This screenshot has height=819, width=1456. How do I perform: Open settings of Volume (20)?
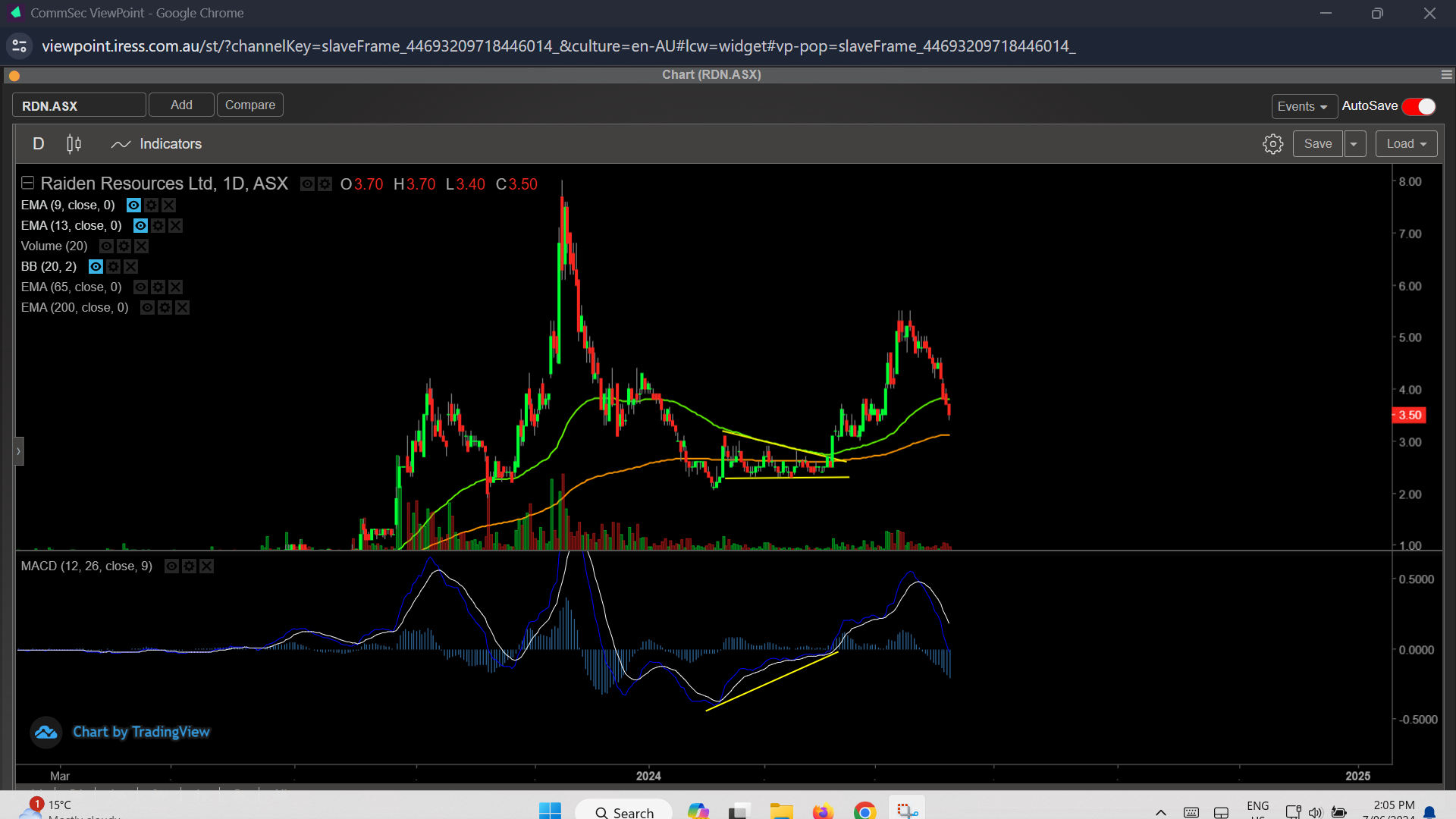pyautogui.click(x=124, y=246)
